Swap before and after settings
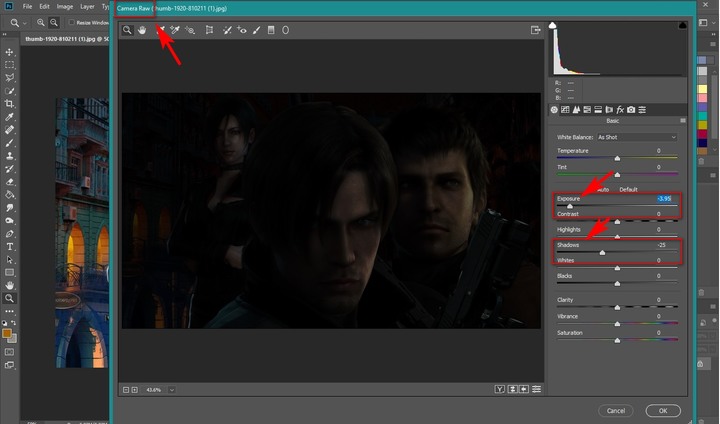This screenshot has width=720, height=424. pyautogui.click(x=512, y=390)
